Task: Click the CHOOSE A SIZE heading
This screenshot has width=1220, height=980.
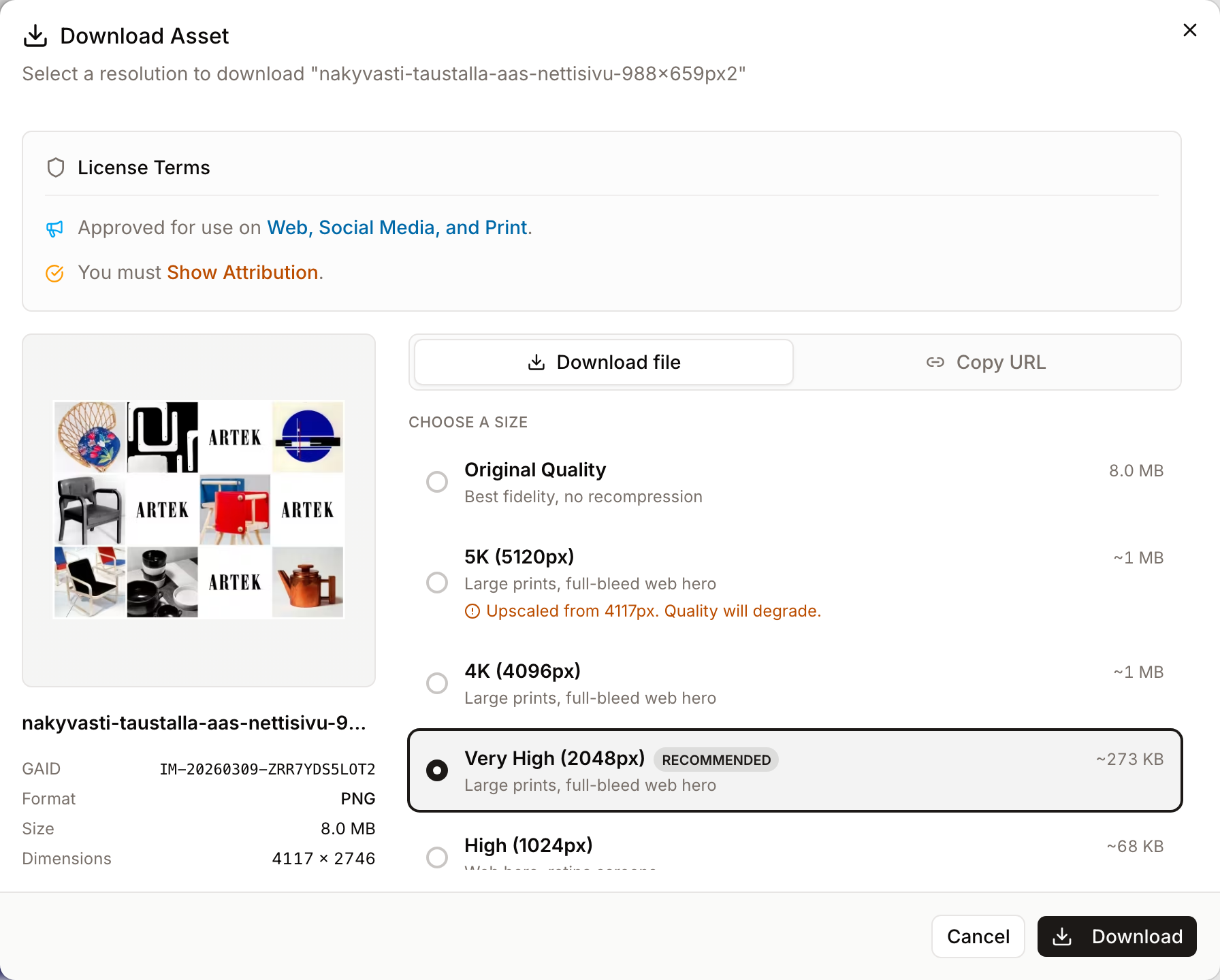Action: tap(468, 422)
